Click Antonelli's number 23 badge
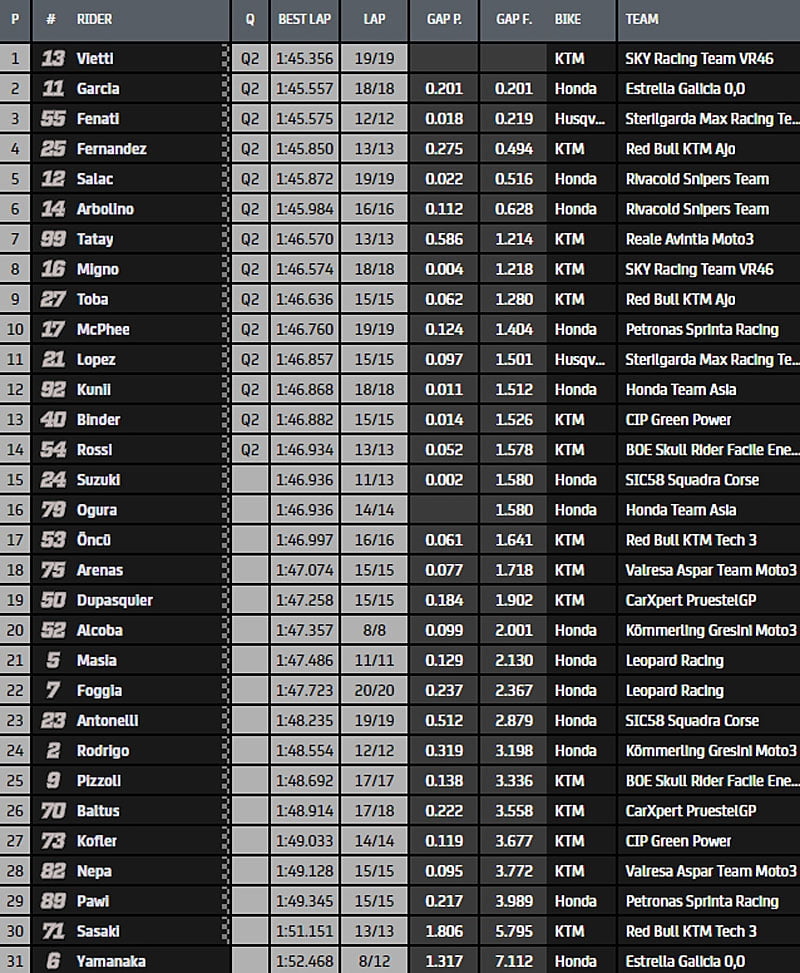 point(53,720)
